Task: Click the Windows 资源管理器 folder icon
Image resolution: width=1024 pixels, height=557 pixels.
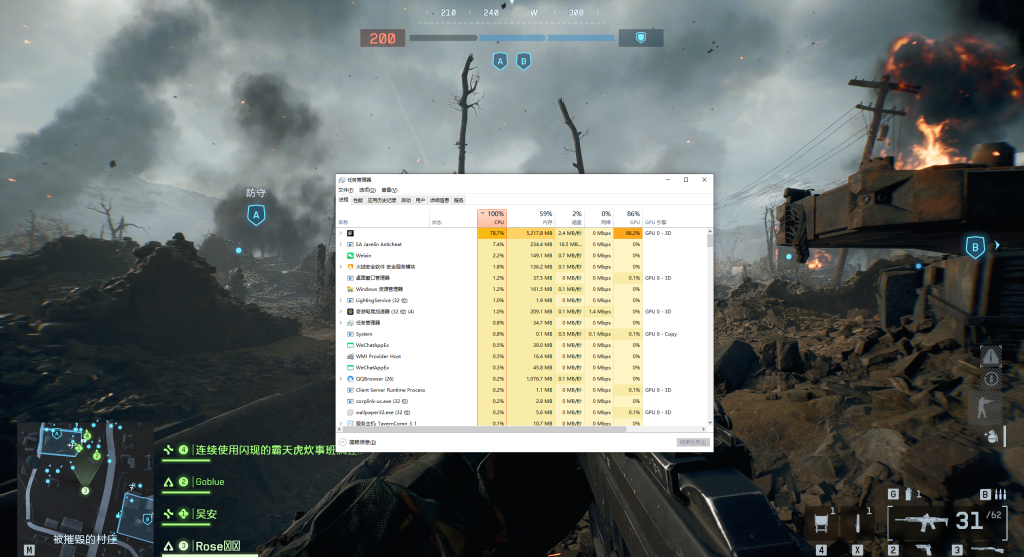Action: coord(350,289)
